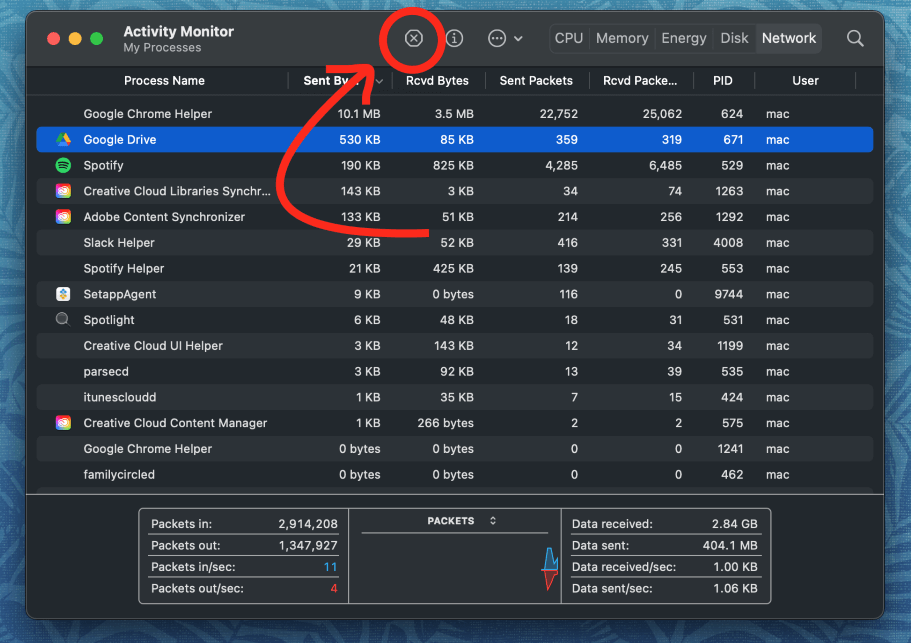Switch to the CPU tab
Image resolution: width=911 pixels, height=643 pixels.
tap(568, 38)
